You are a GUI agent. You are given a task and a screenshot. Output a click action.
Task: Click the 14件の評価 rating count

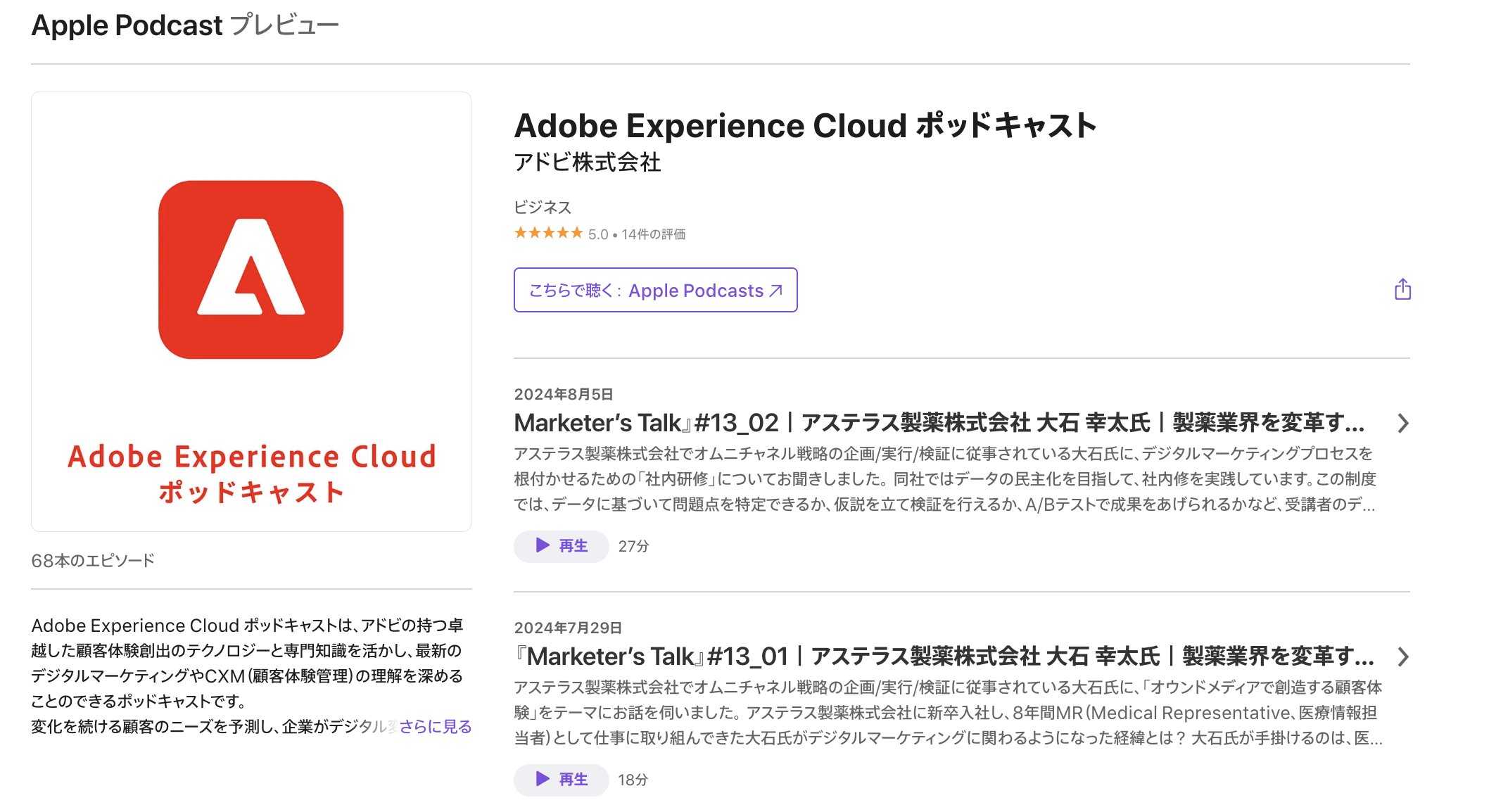point(653,234)
